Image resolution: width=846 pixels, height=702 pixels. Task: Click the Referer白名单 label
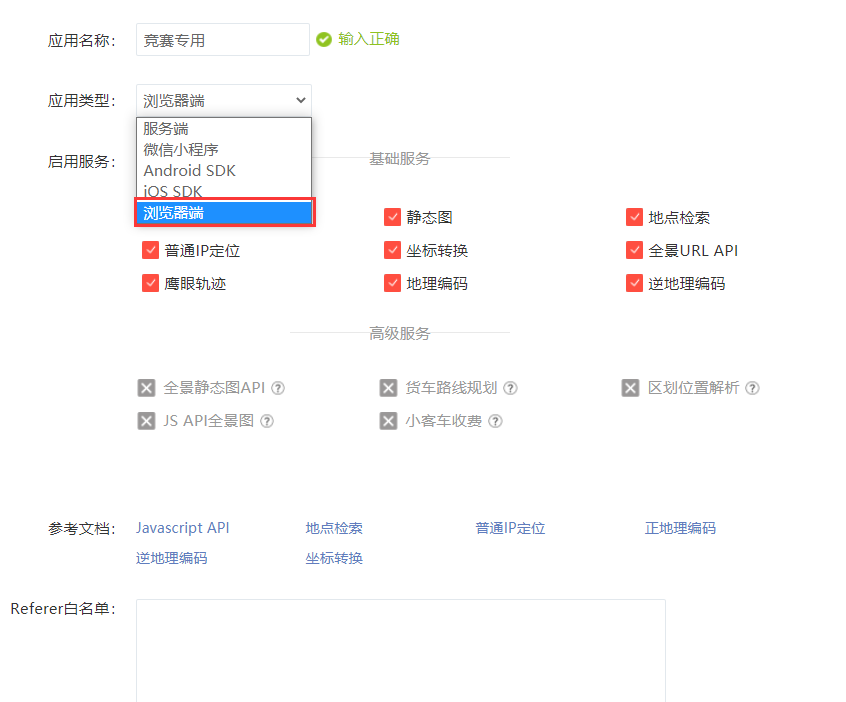(63, 609)
